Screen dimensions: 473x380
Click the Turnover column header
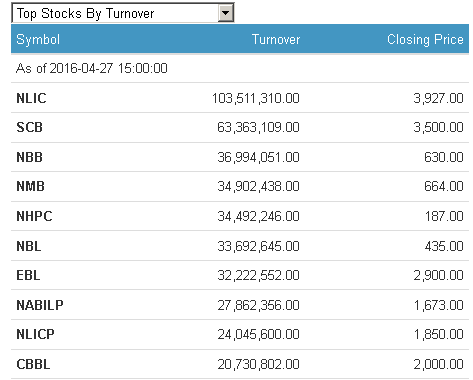point(276,39)
